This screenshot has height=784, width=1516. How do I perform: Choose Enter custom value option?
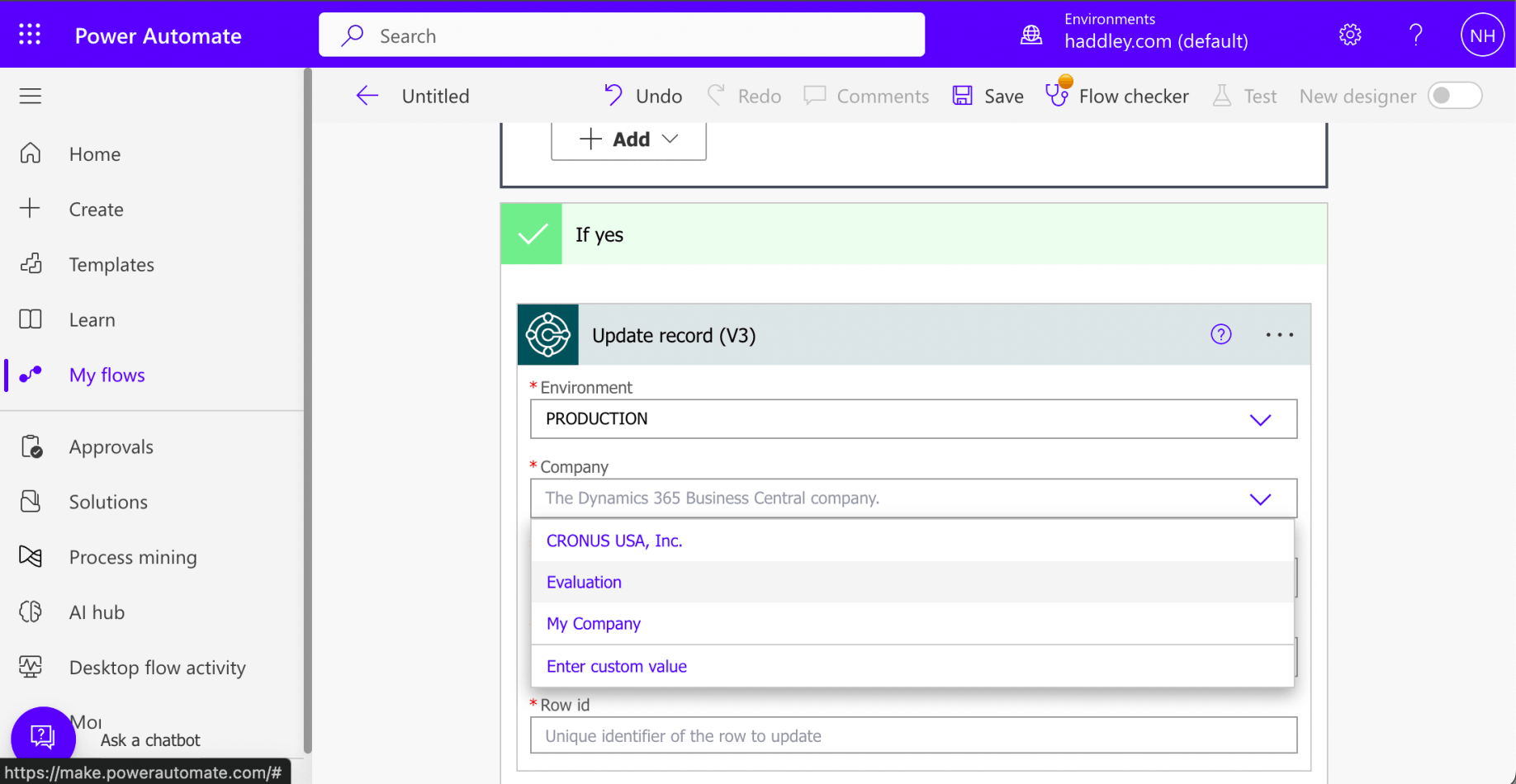[912, 666]
